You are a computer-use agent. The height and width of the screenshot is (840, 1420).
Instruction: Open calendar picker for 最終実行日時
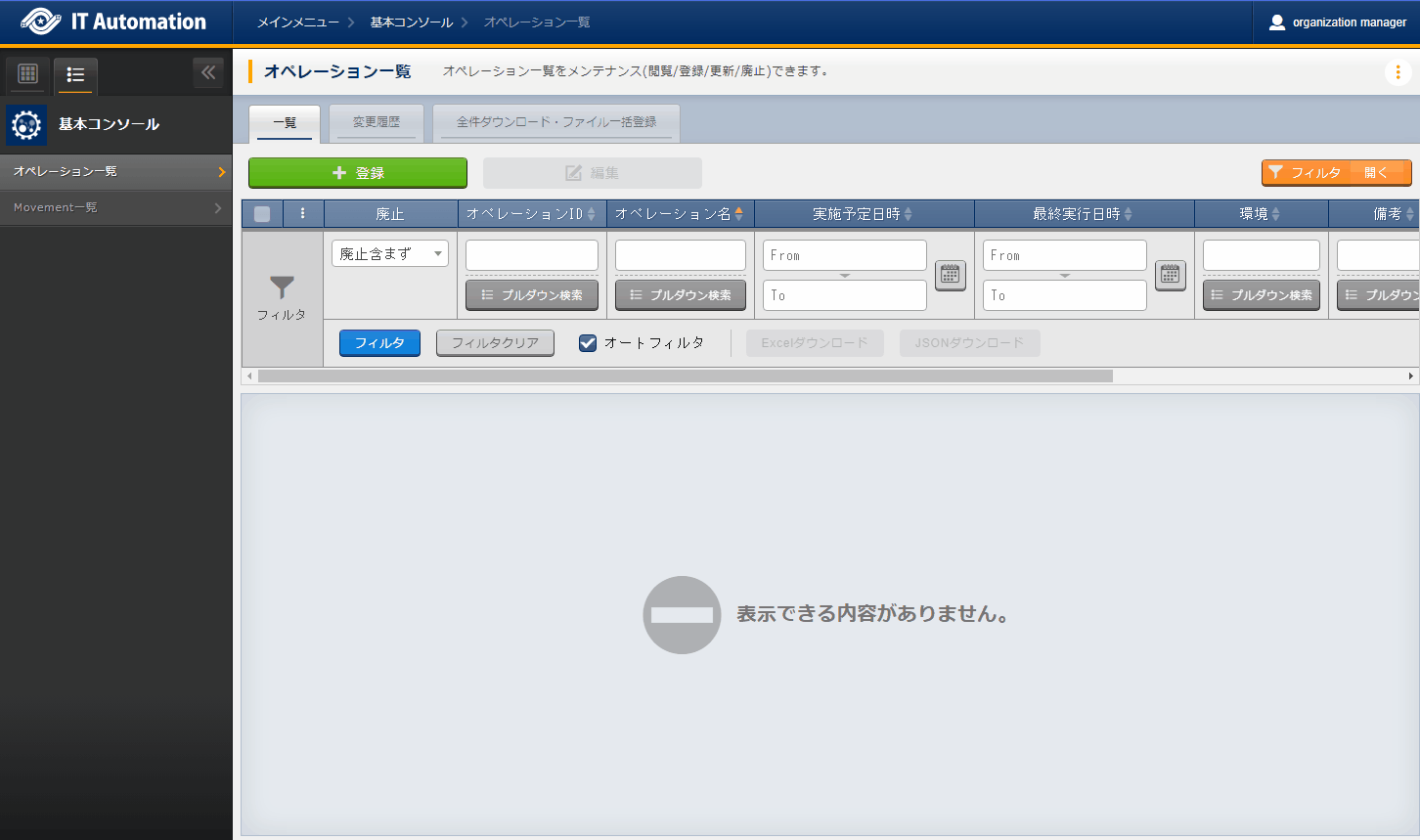(x=1170, y=275)
